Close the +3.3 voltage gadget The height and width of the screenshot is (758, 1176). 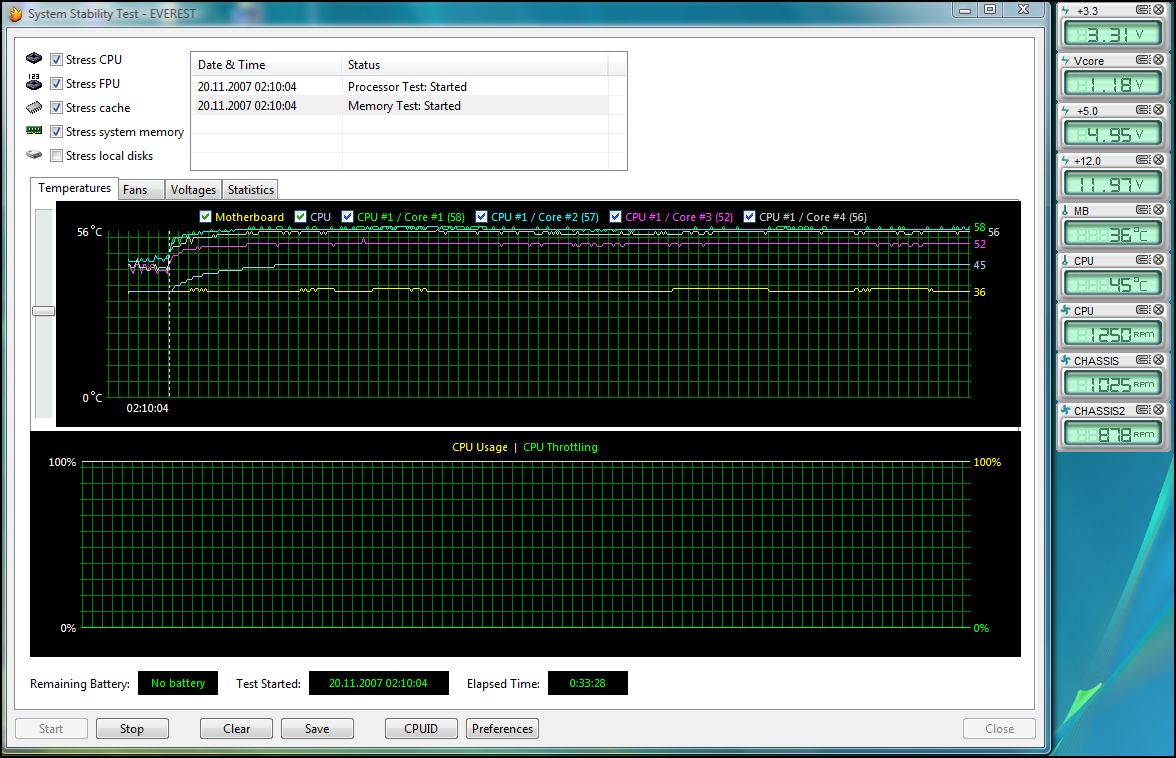(1158, 10)
